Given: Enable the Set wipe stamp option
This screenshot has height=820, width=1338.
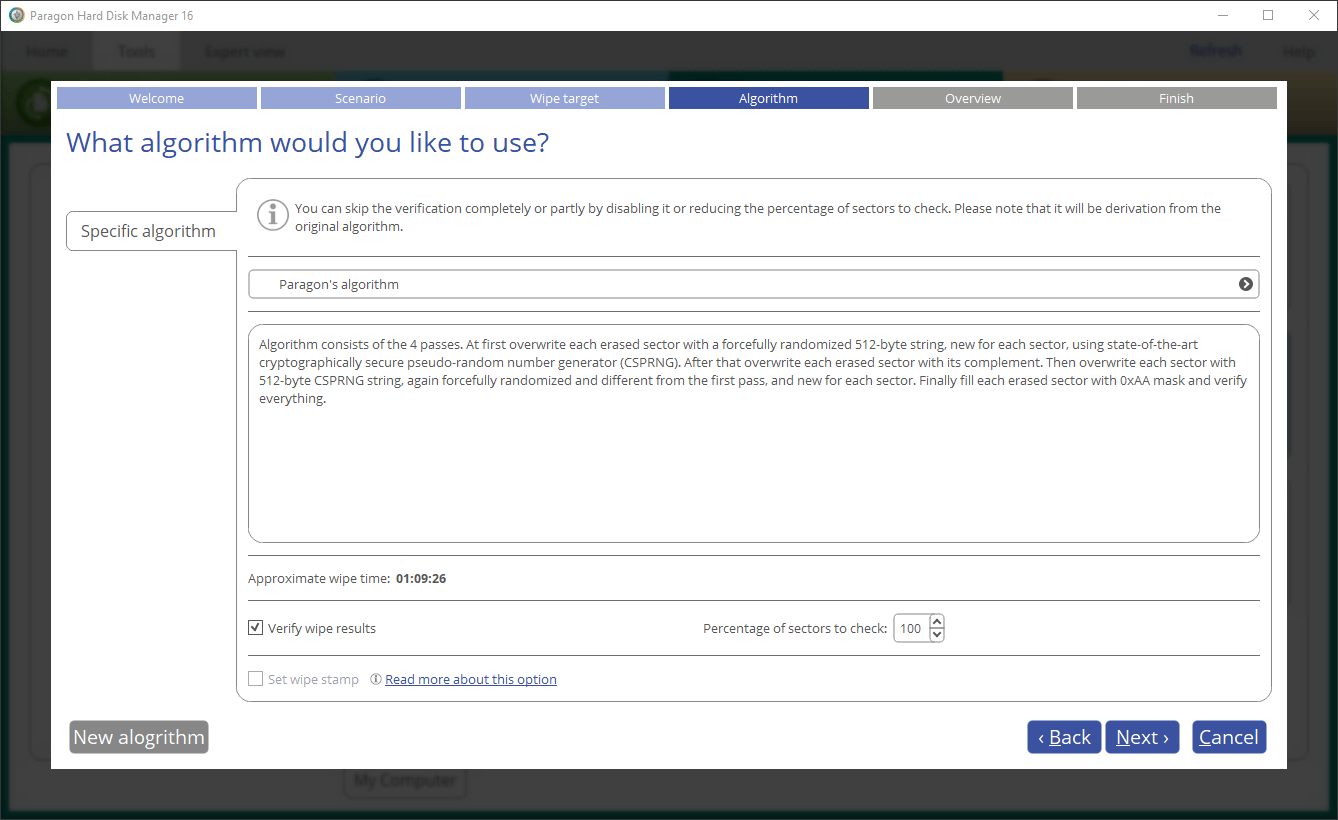Looking at the screenshot, I should pyautogui.click(x=255, y=678).
